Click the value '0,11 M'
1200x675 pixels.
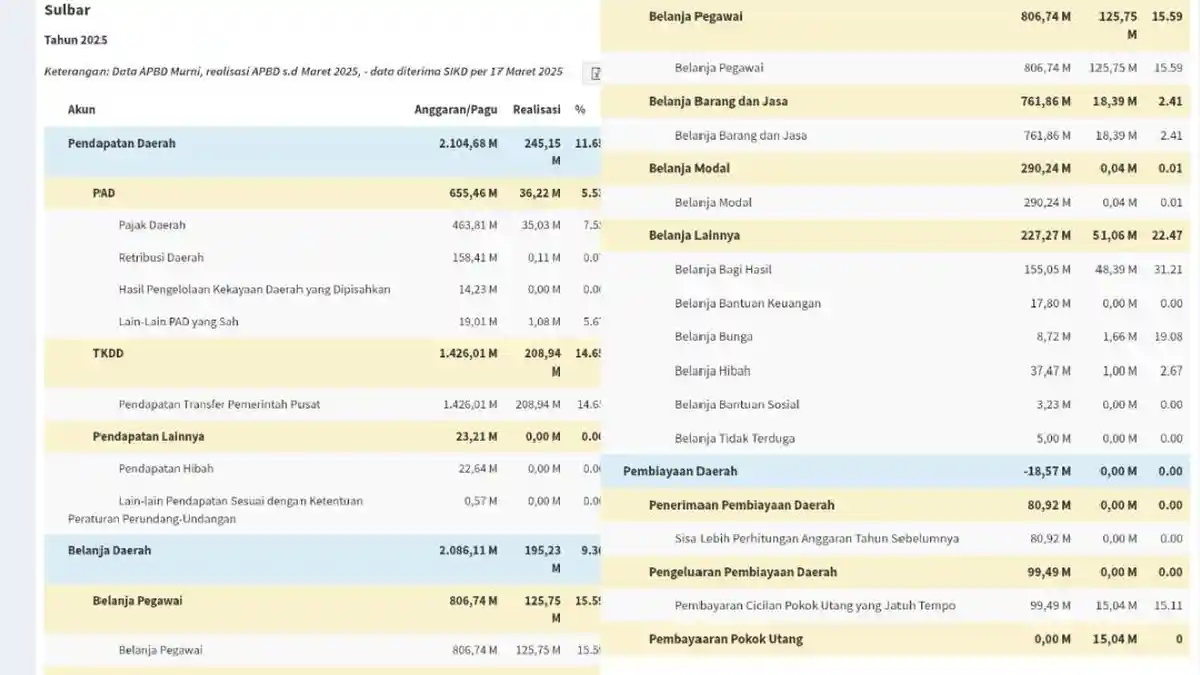coord(544,258)
